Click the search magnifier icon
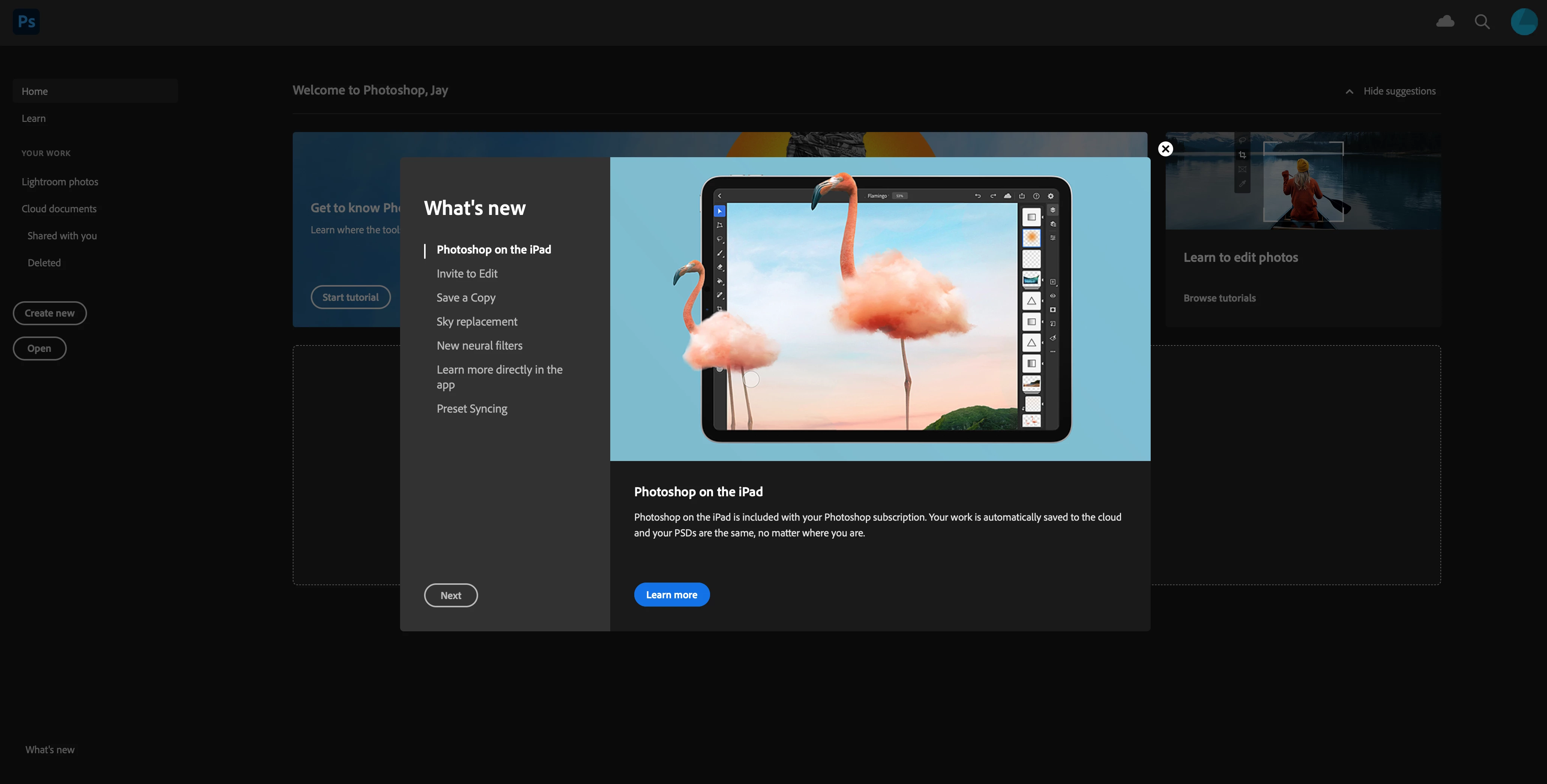This screenshot has width=1547, height=784. pyautogui.click(x=1482, y=22)
